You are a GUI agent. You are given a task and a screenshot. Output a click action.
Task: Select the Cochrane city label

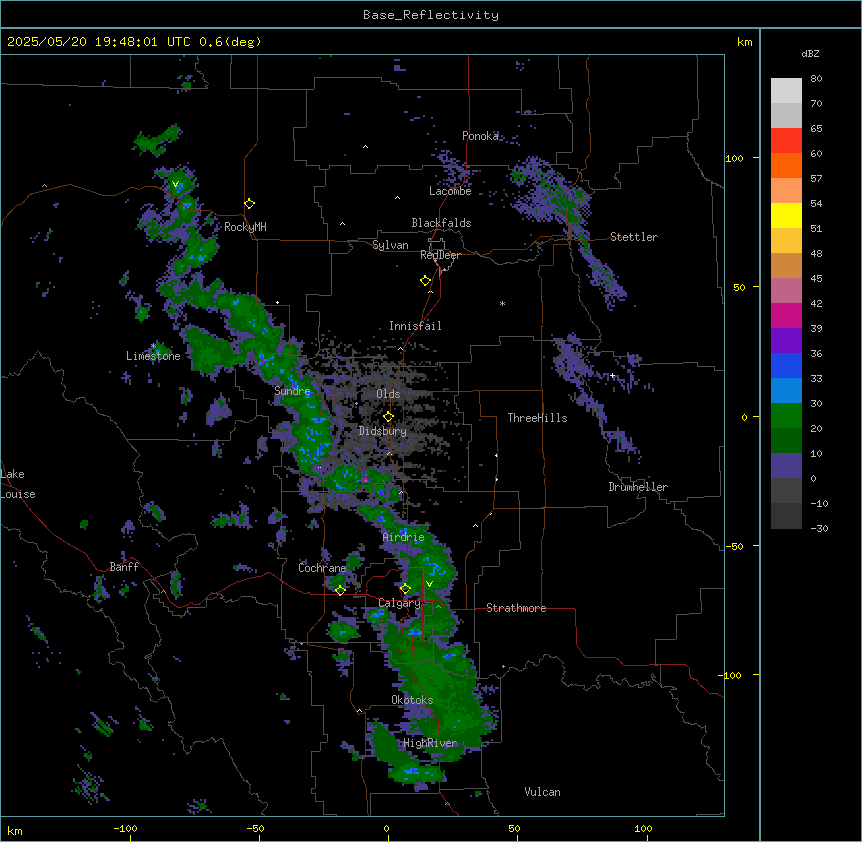click(x=322, y=568)
